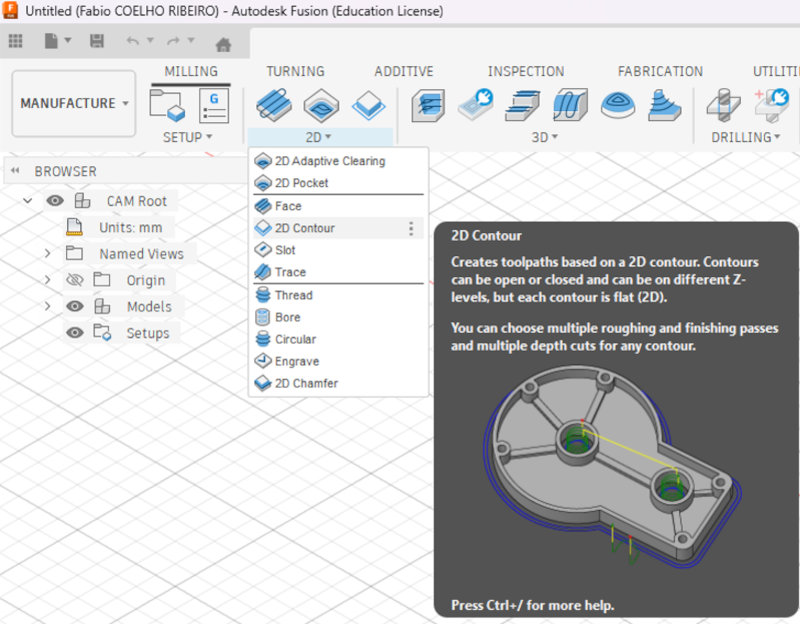Choose Circular from the 2D menu

click(x=338, y=339)
